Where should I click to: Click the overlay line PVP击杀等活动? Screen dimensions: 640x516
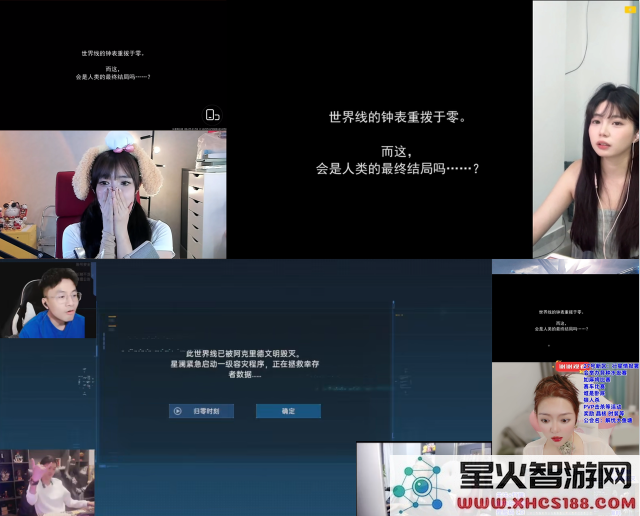coord(602,407)
